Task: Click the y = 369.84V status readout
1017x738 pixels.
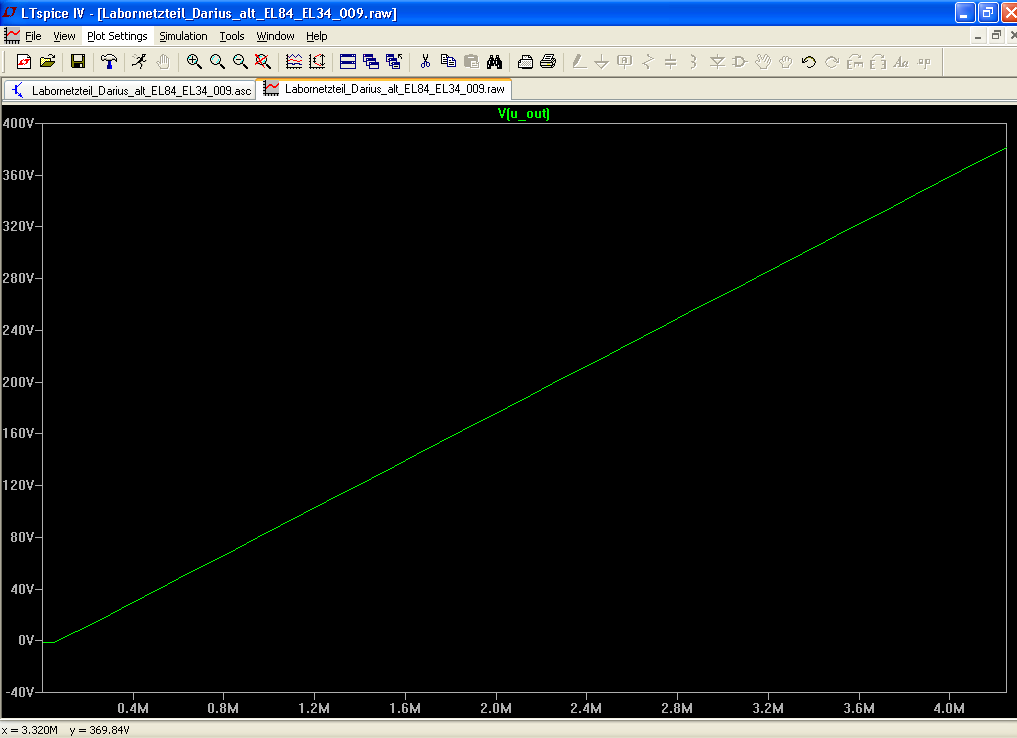Action: tap(99, 730)
